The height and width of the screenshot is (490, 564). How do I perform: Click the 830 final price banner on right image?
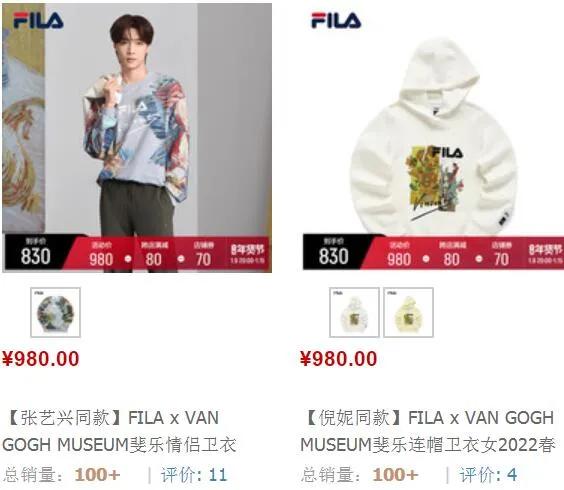pyautogui.click(x=333, y=252)
